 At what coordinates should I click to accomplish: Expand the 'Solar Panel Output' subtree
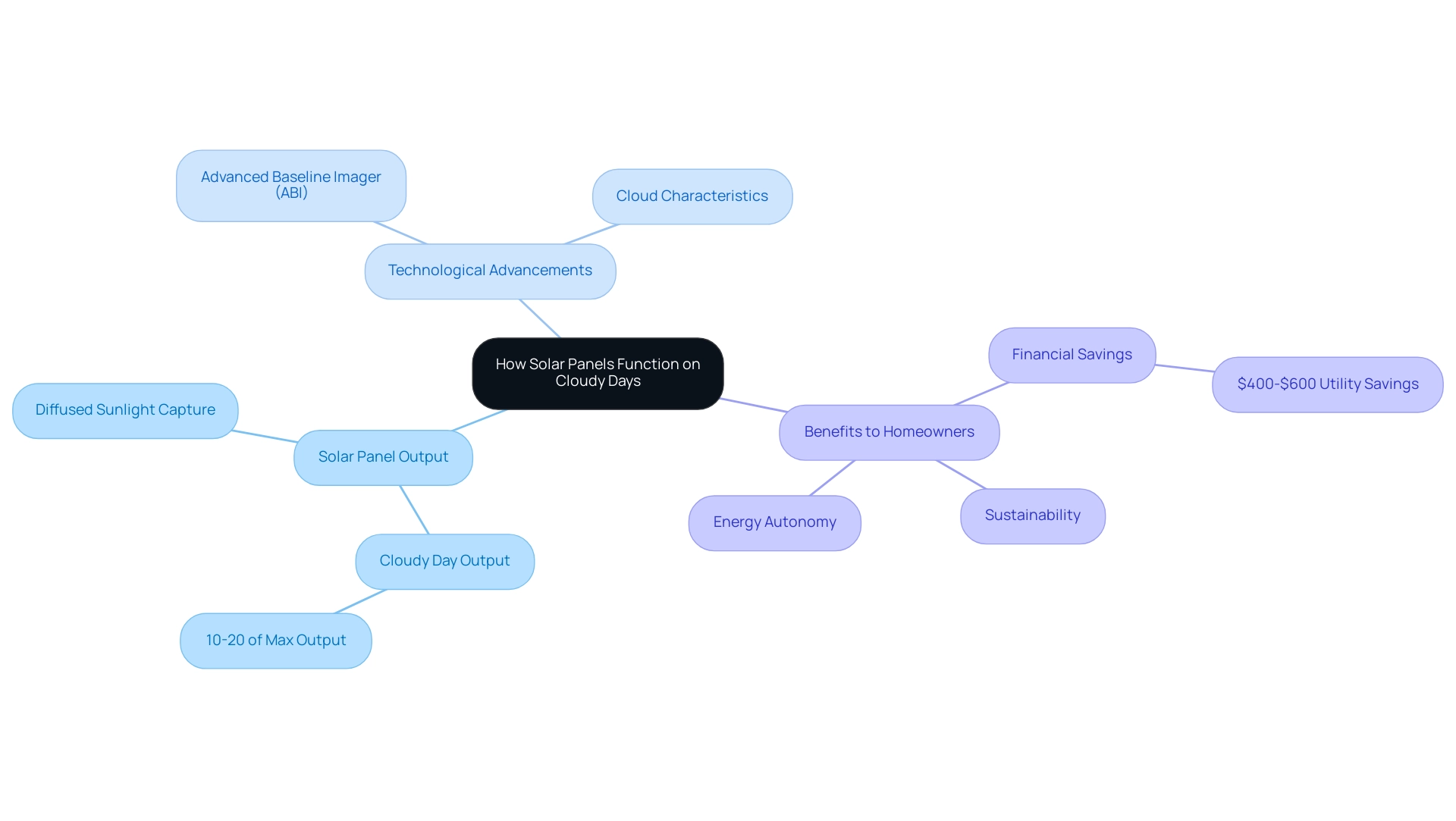[383, 456]
